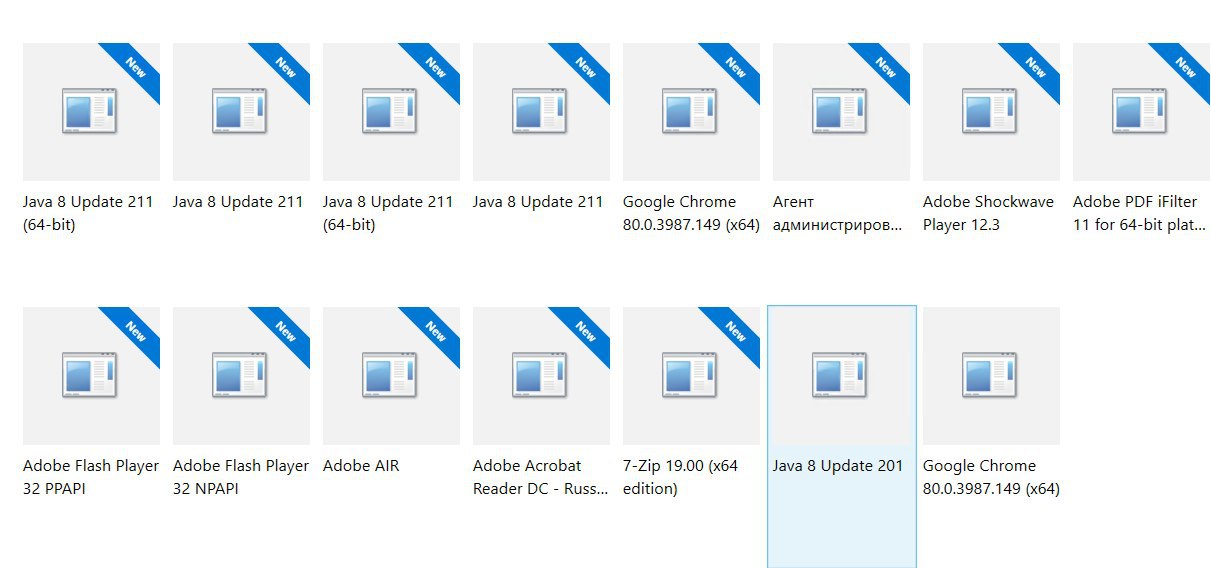Select the Adobe PDF iFilter 11 app icon
Image resolution: width=1211 pixels, height=568 pixels.
[x=1141, y=112]
